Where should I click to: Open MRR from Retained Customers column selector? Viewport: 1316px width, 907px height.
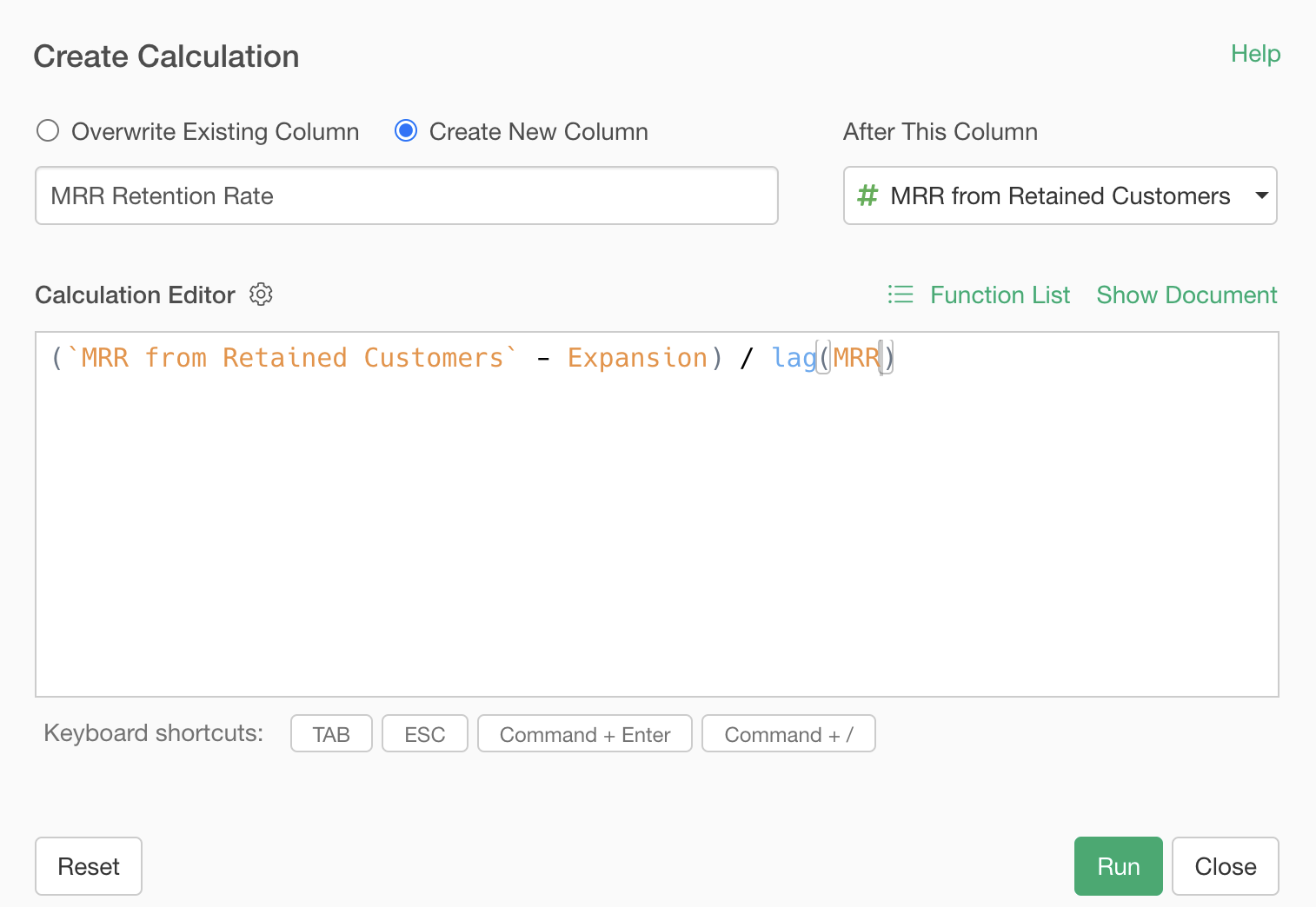[x=1059, y=195]
